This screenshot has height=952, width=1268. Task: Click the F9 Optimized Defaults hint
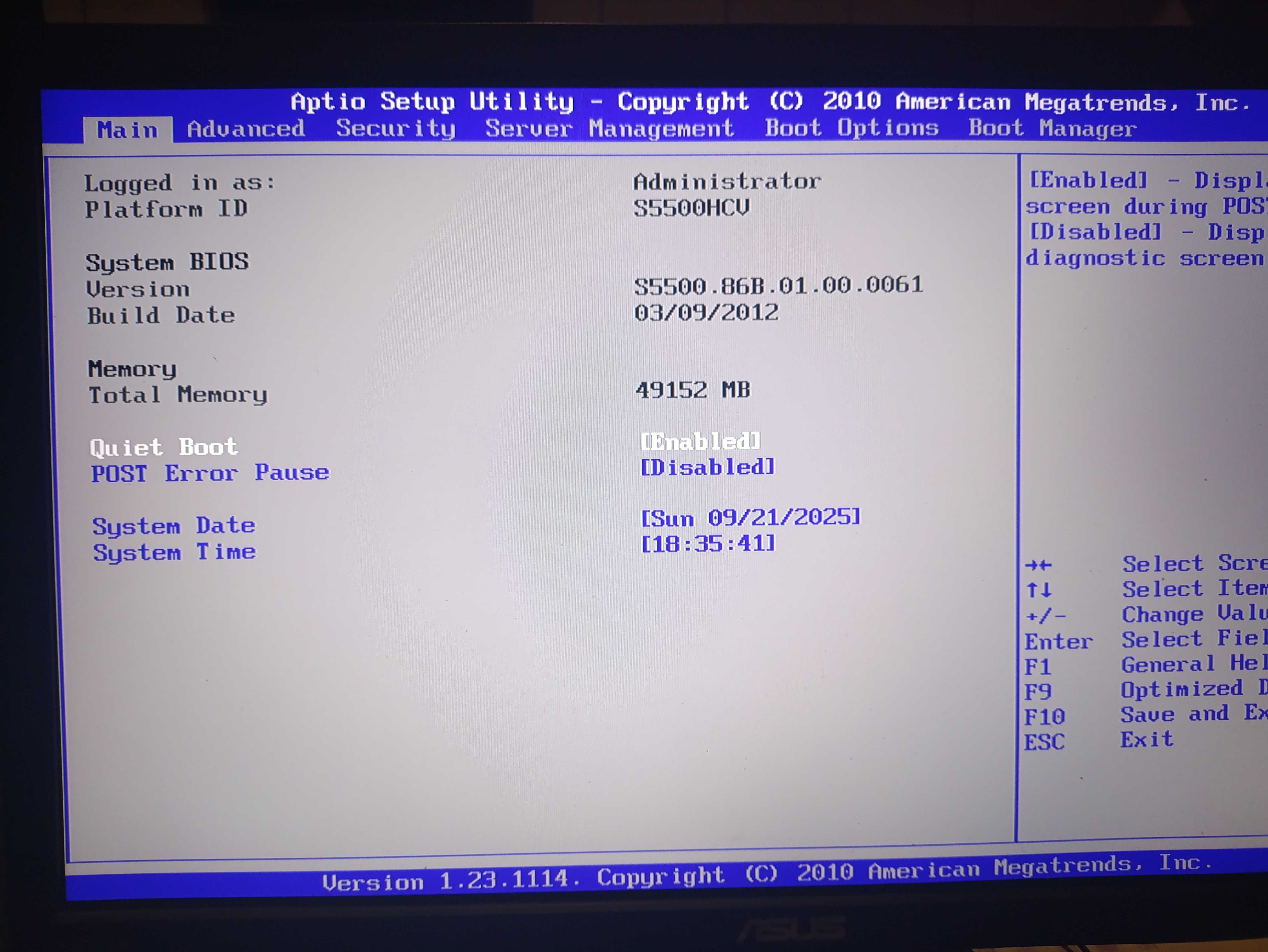[x=1146, y=690]
